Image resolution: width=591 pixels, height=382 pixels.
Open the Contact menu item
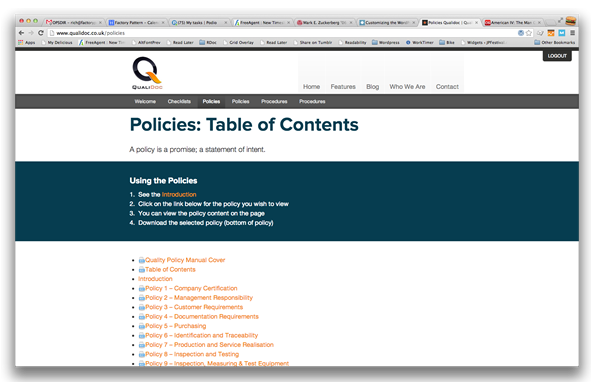click(447, 87)
